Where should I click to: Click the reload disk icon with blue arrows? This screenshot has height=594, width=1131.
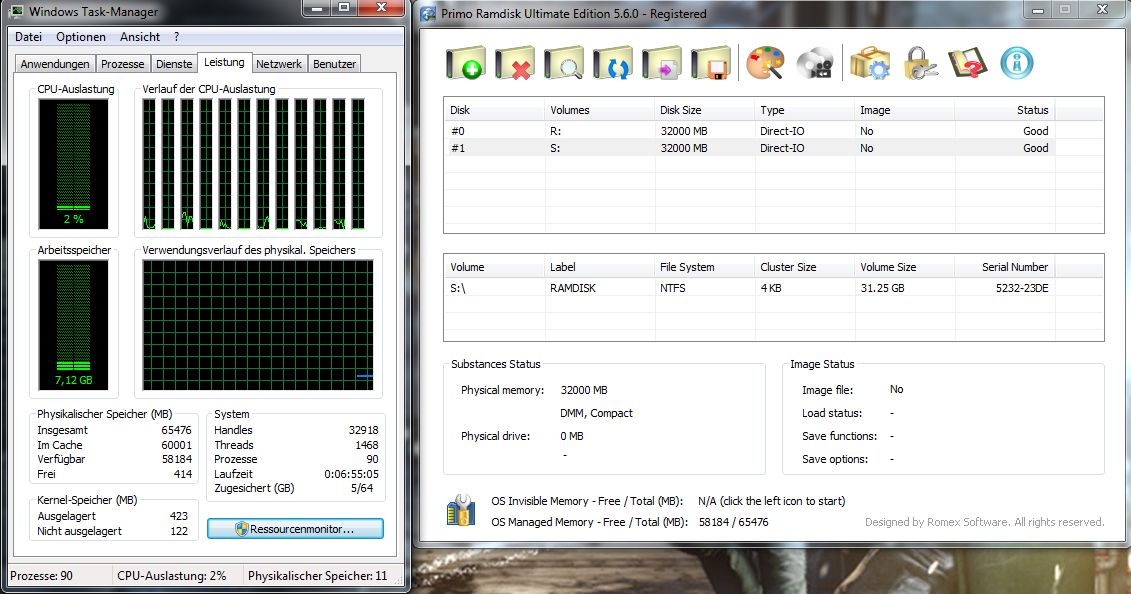(612, 63)
